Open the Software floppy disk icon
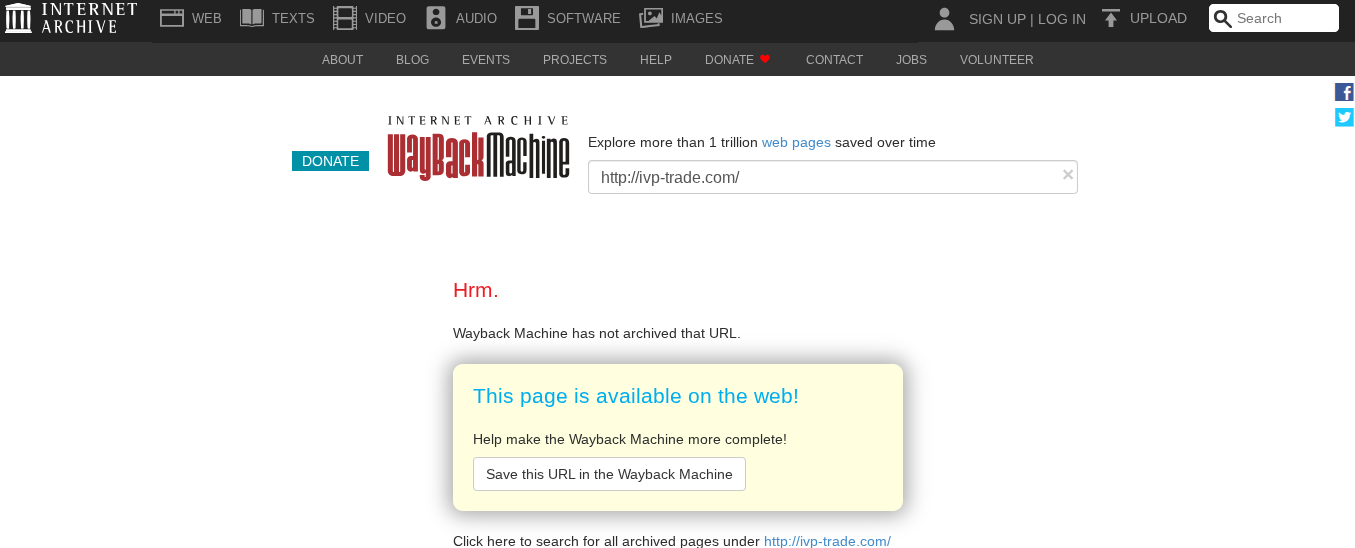The width and height of the screenshot is (1355, 548). (527, 18)
